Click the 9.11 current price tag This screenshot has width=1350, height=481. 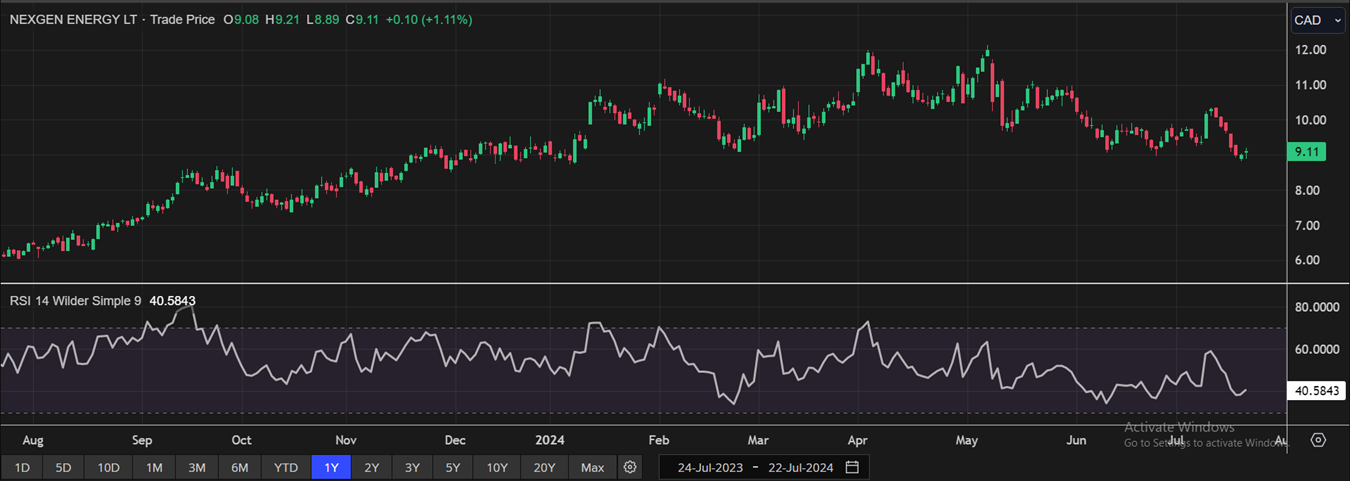coord(1308,153)
